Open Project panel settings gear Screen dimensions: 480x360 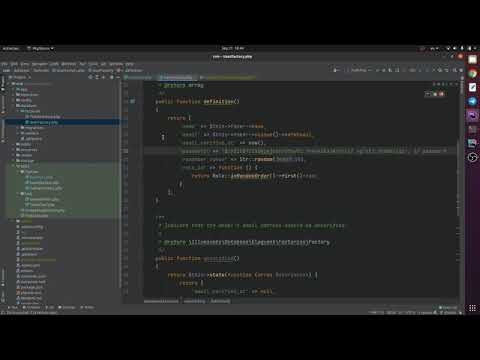tap(112, 77)
